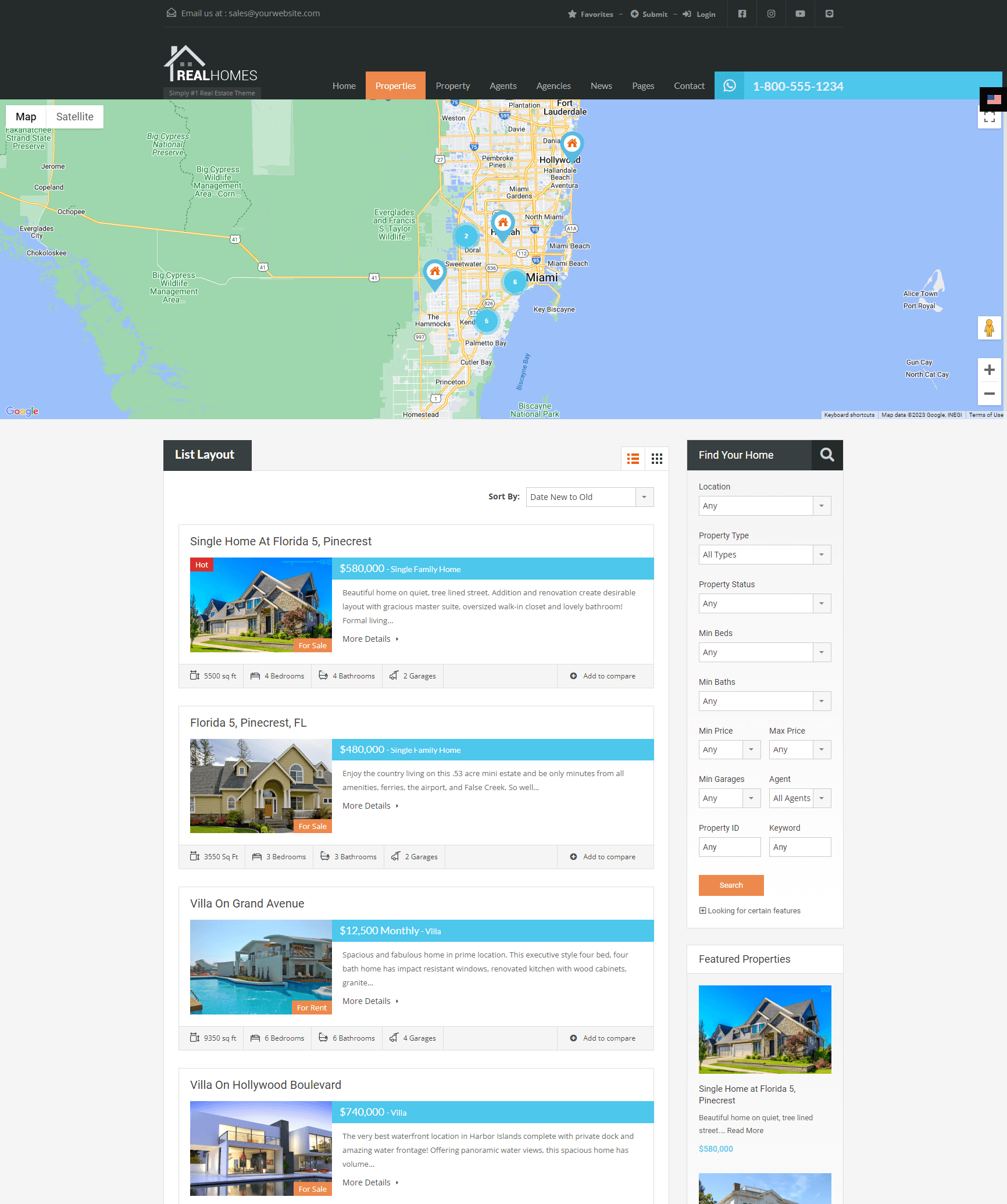Click the Keyword input field
Image resolution: width=1007 pixels, height=1204 pixels.
point(800,847)
